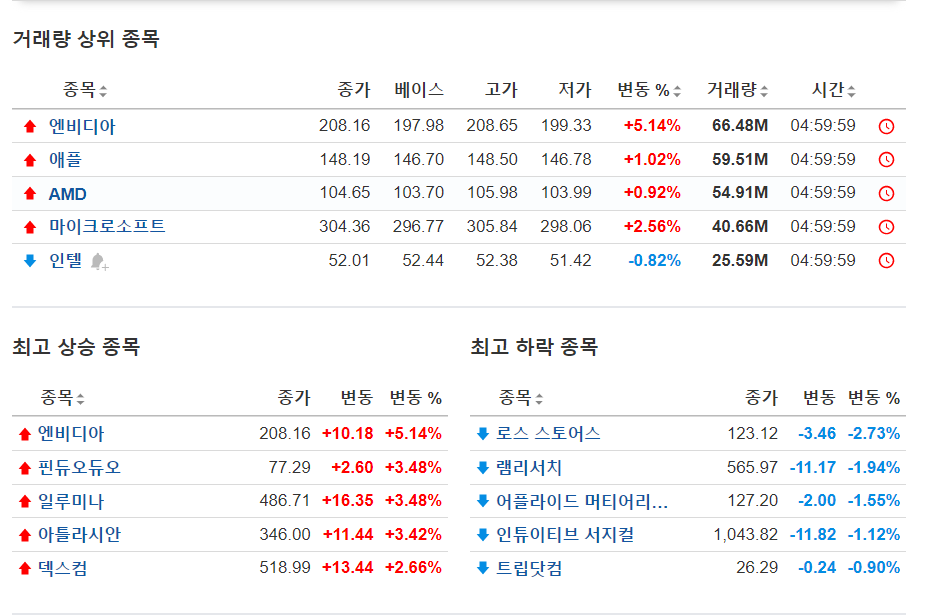Click the blue down arrow beside 인텔
Image resolution: width=933 pixels, height=615 pixels.
30,261
